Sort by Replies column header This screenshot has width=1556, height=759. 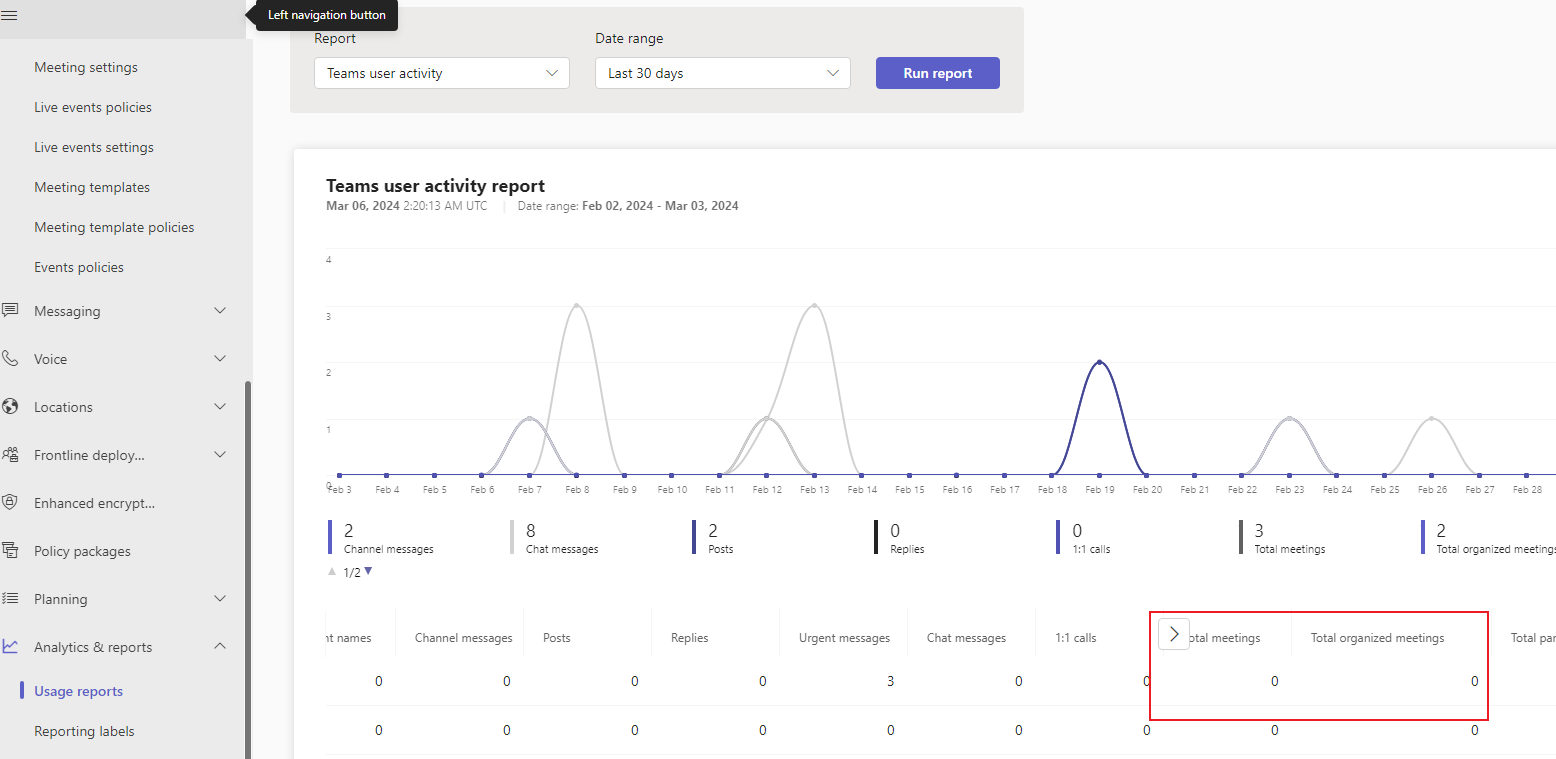pos(689,638)
